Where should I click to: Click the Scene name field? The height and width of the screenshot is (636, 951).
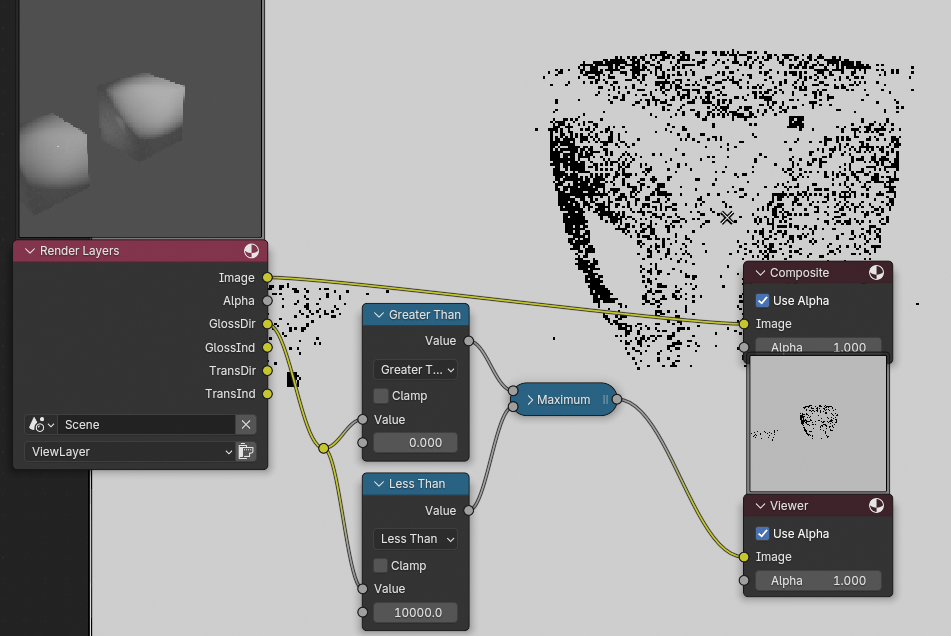tap(146, 424)
